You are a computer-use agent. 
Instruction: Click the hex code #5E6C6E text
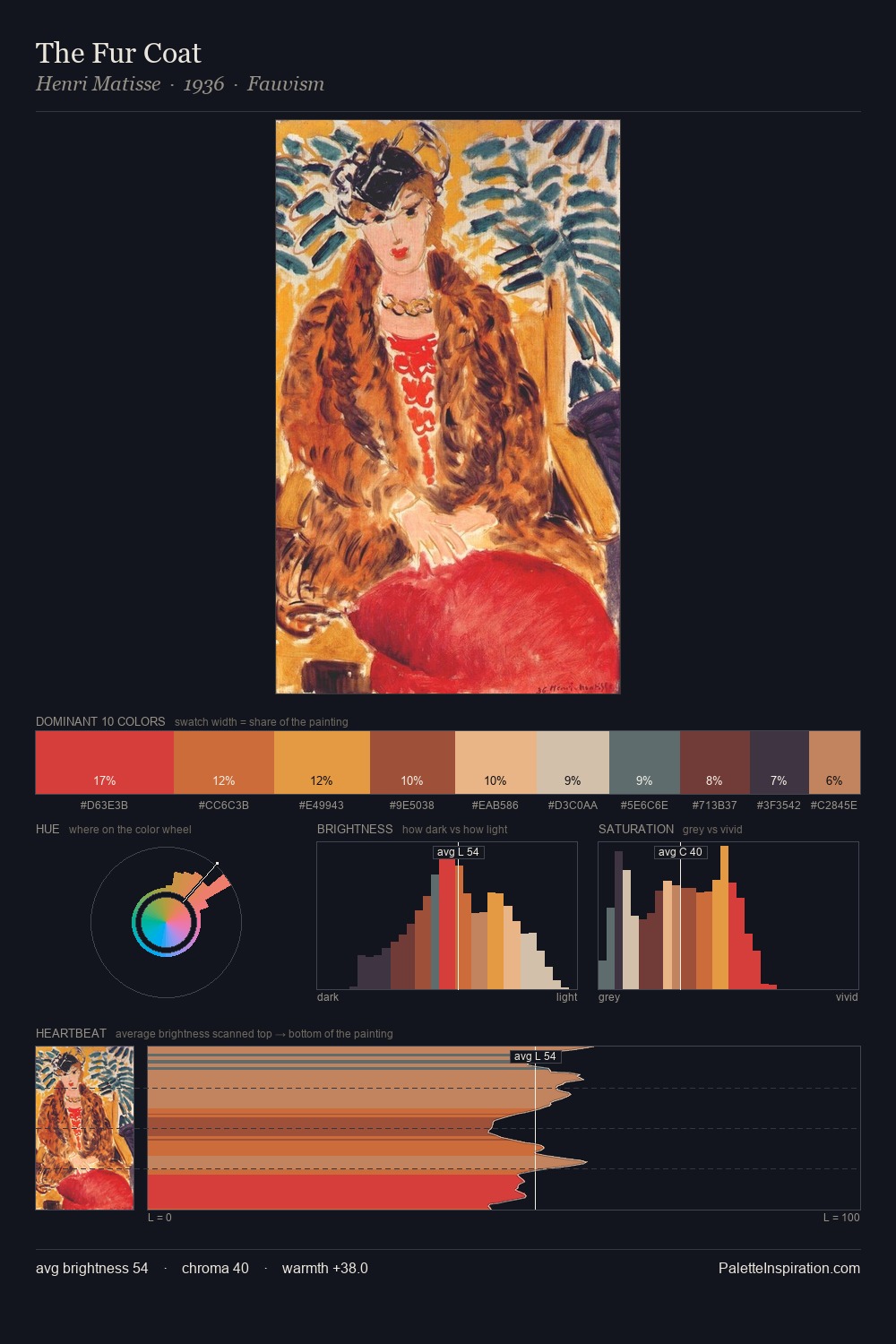(x=644, y=806)
